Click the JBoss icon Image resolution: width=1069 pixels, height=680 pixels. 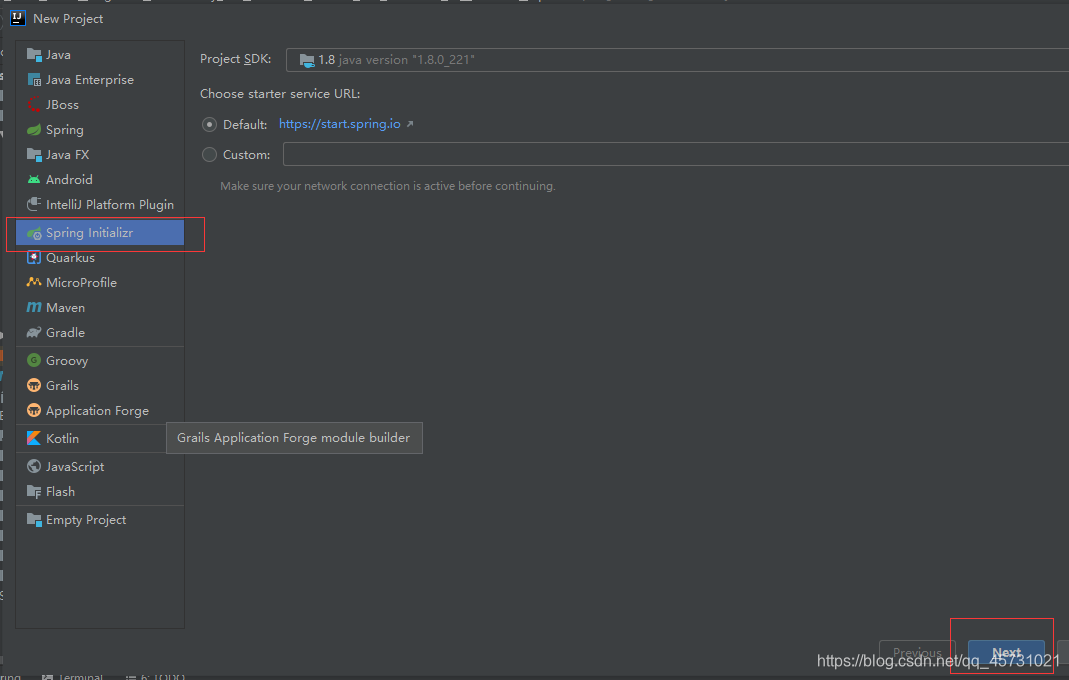tap(34, 104)
